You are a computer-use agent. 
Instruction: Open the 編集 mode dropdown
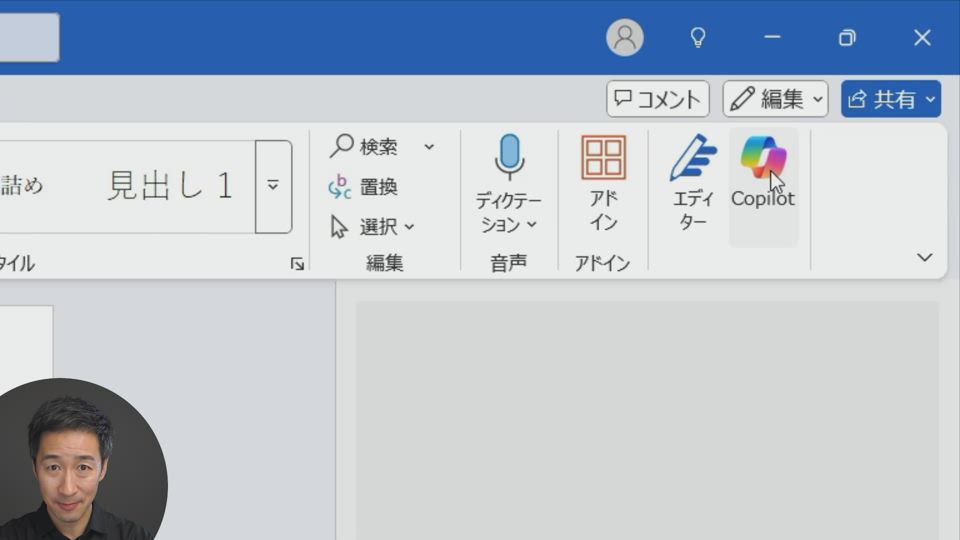pos(776,99)
